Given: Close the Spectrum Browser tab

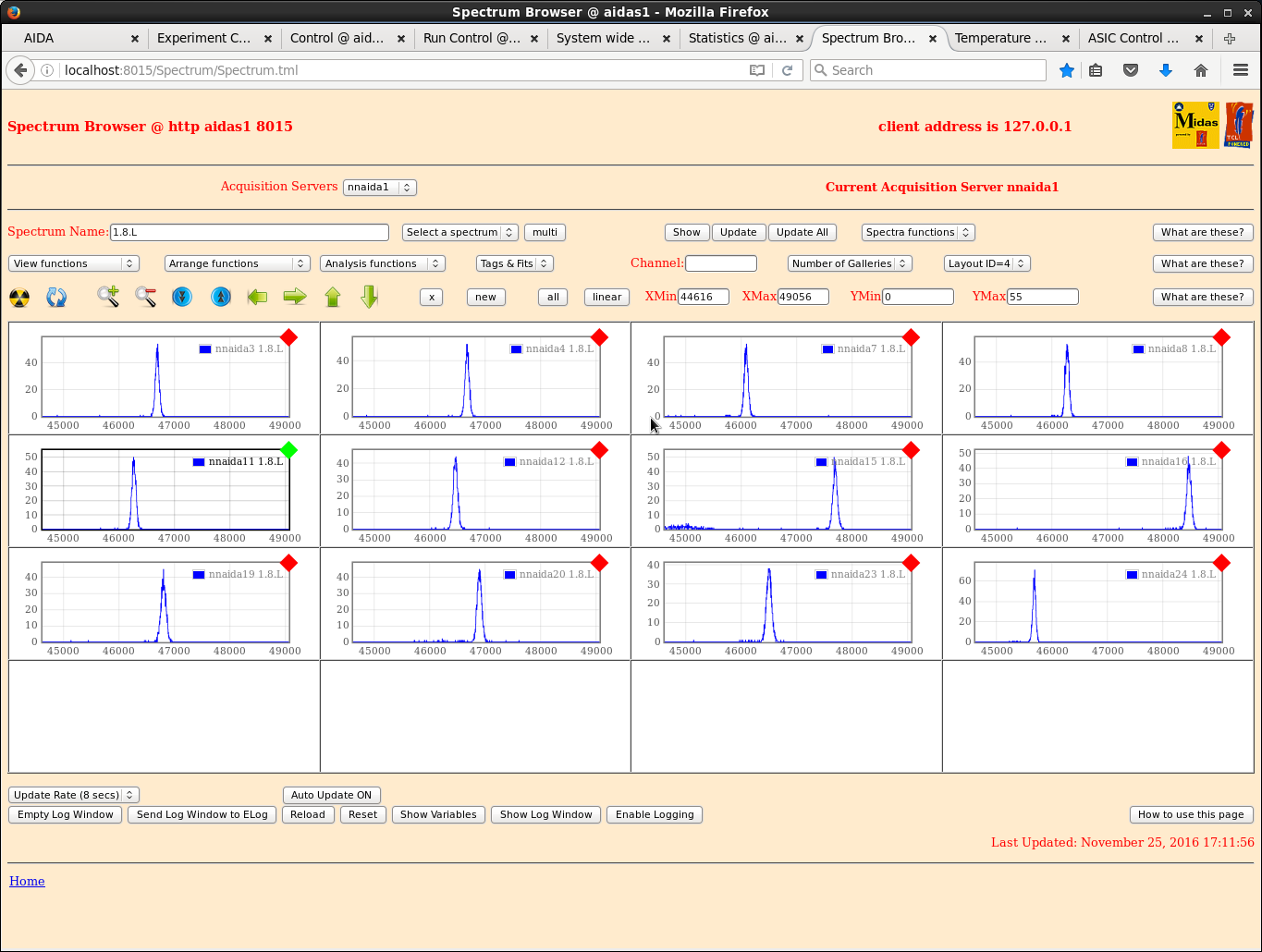Looking at the screenshot, I should [x=933, y=39].
